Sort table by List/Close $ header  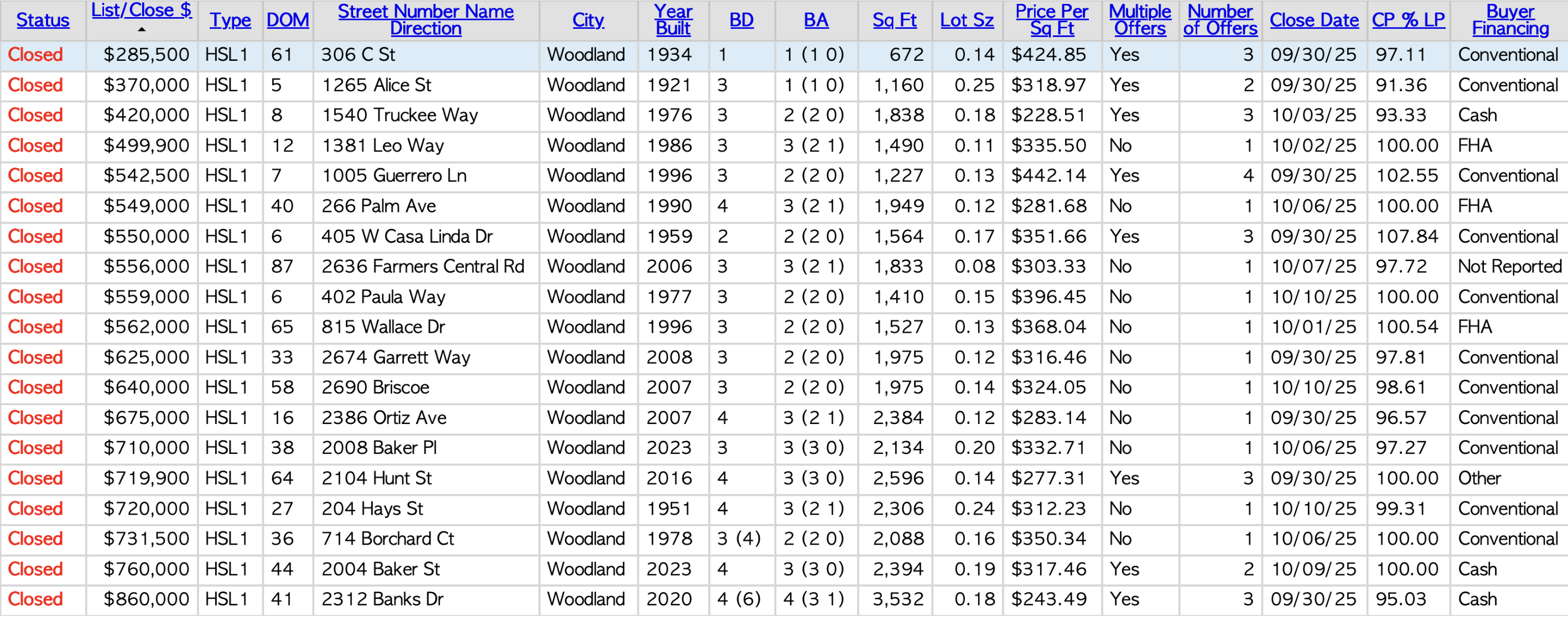pyautogui.click(x=141, y=11)
